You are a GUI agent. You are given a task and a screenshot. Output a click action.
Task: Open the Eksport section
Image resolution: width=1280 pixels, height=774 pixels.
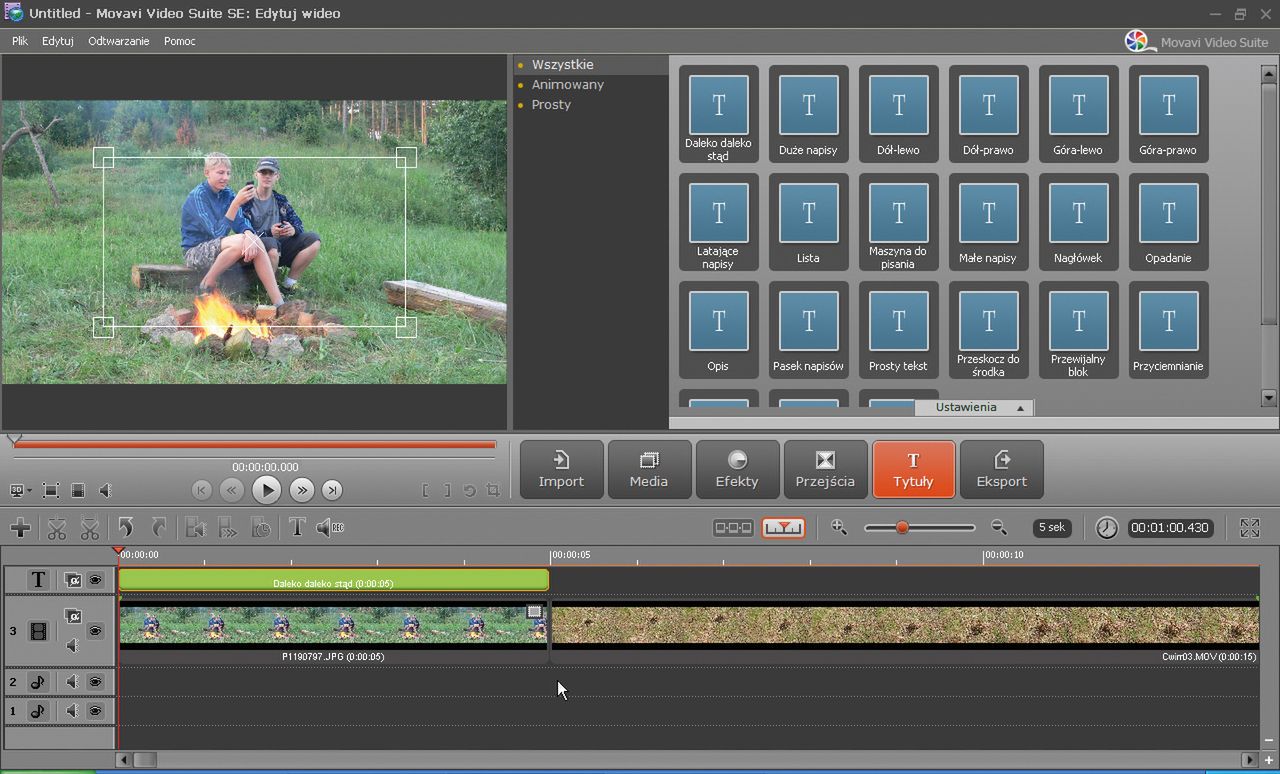coord(1001,470)
